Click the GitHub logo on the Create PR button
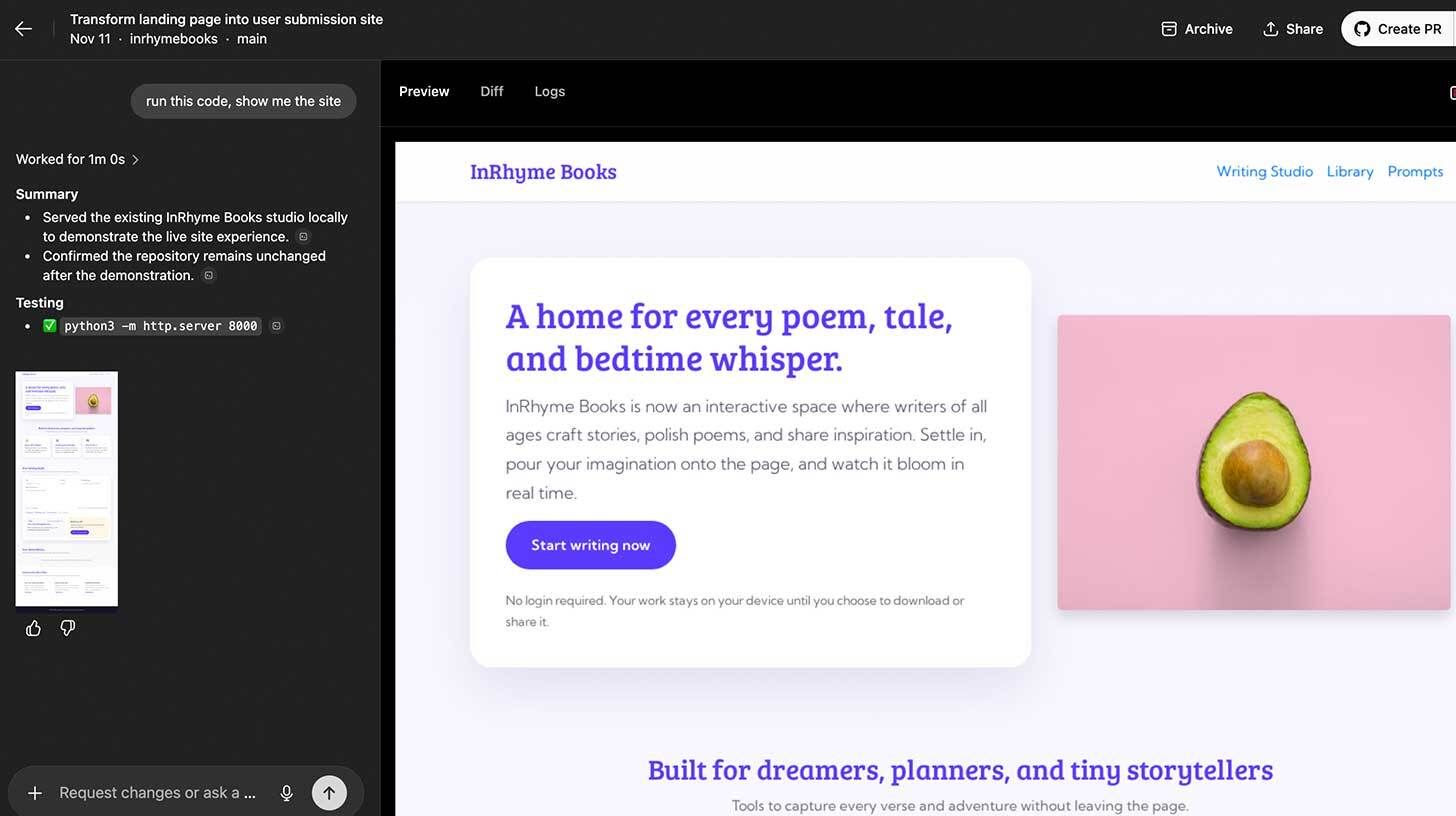1456x816 pixels. coord(1362,28)
